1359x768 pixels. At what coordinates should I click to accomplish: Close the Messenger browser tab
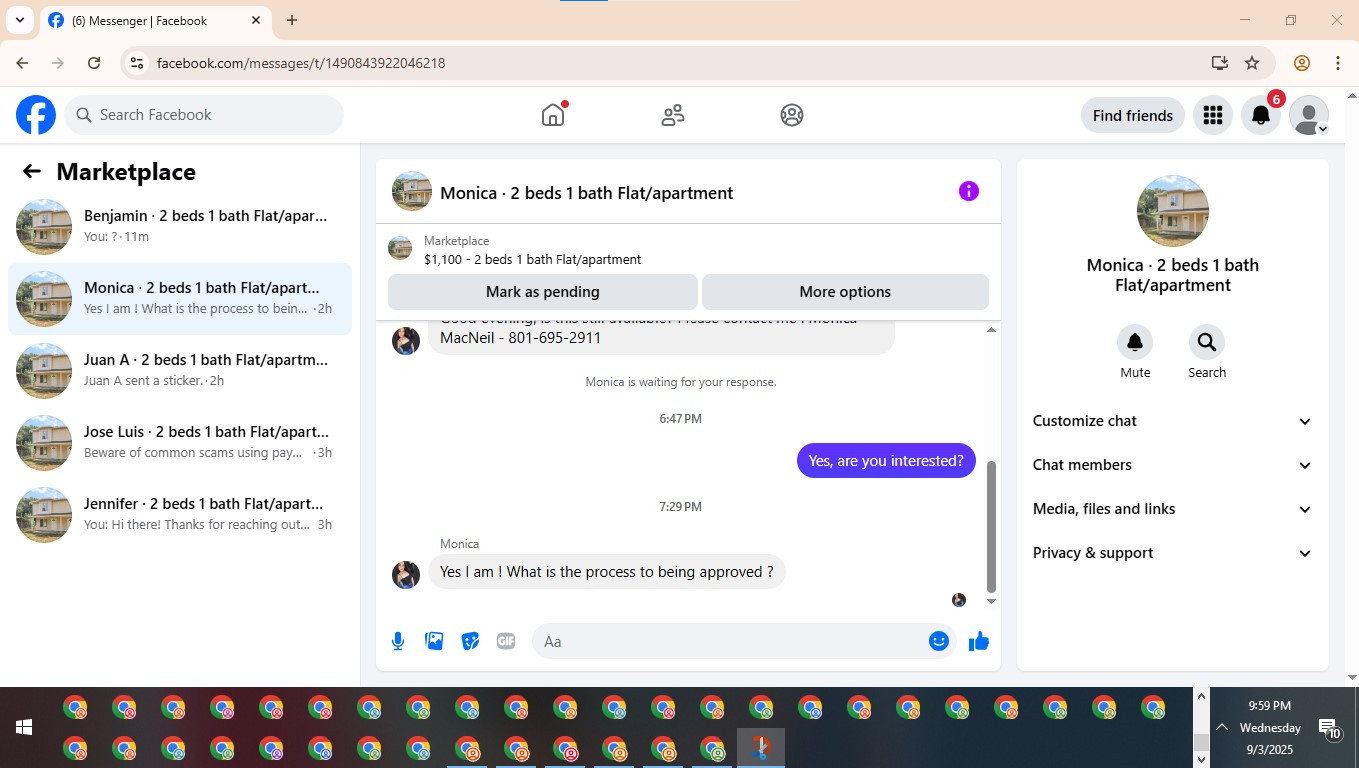(x=256, y=20)
